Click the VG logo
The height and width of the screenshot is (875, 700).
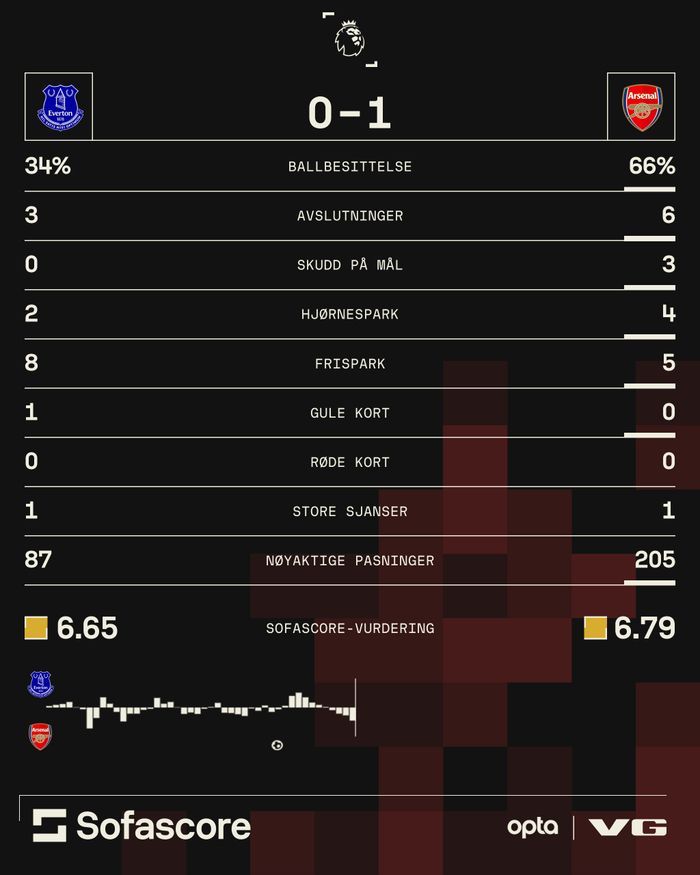(x=627, y=827)
